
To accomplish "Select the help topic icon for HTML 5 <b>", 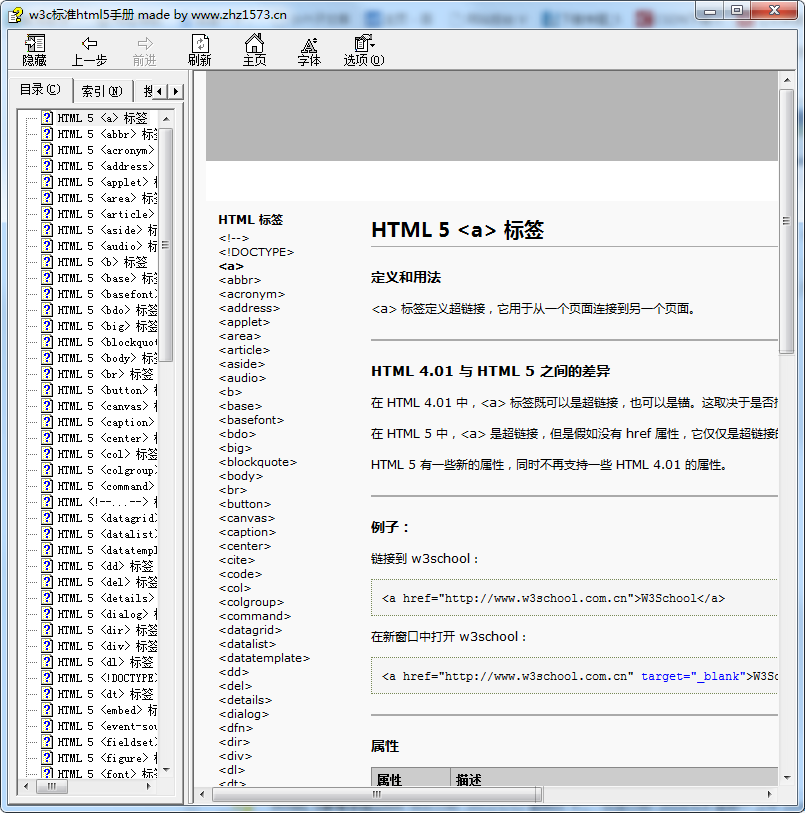I will [47, 262].
